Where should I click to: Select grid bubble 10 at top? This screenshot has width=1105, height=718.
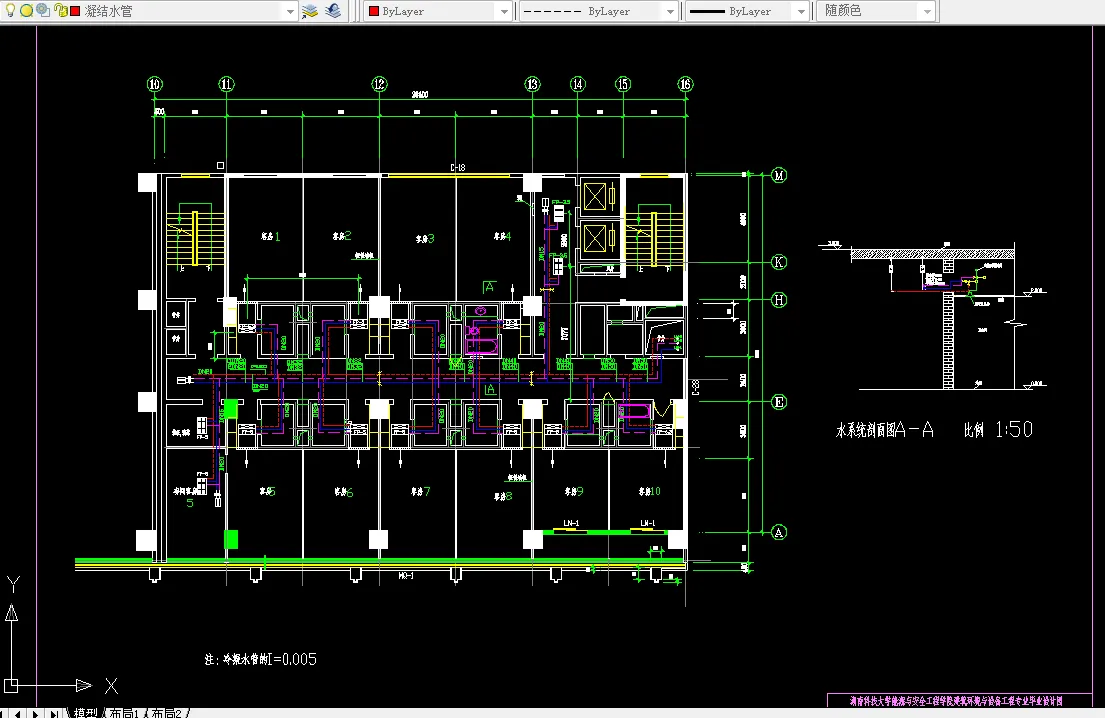[x=154, y=85]
